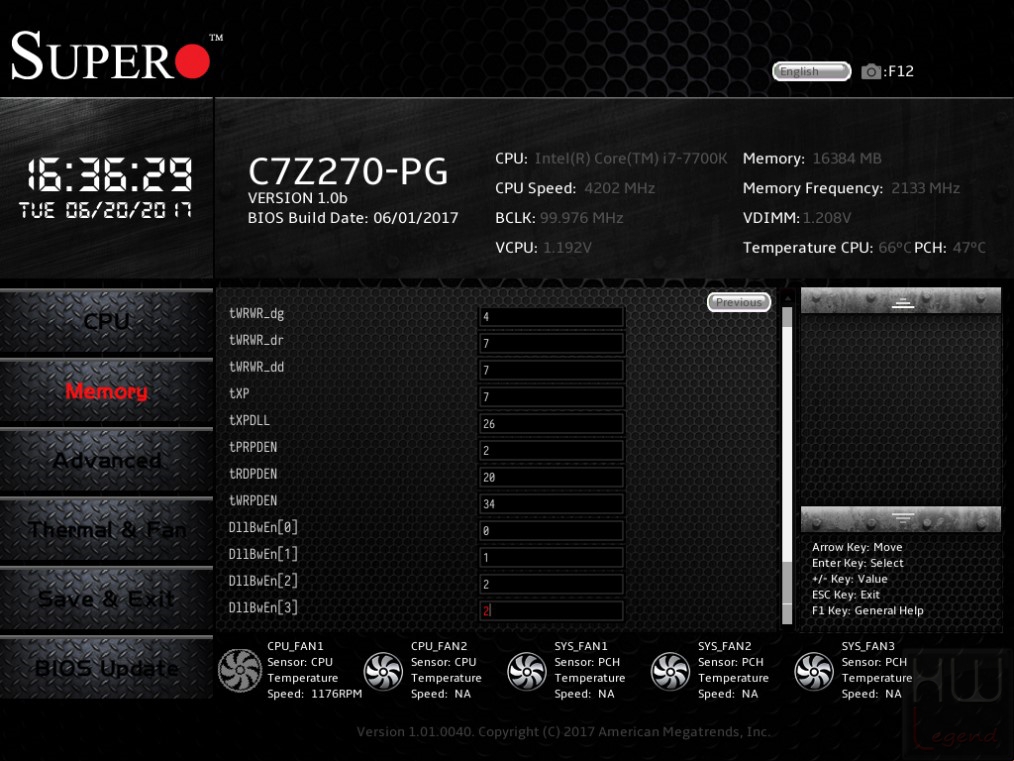This screenshot has height=761, width=1014.
Task: Click the Intel Core i7-7700K CPU name
Action: click(631, 158)
